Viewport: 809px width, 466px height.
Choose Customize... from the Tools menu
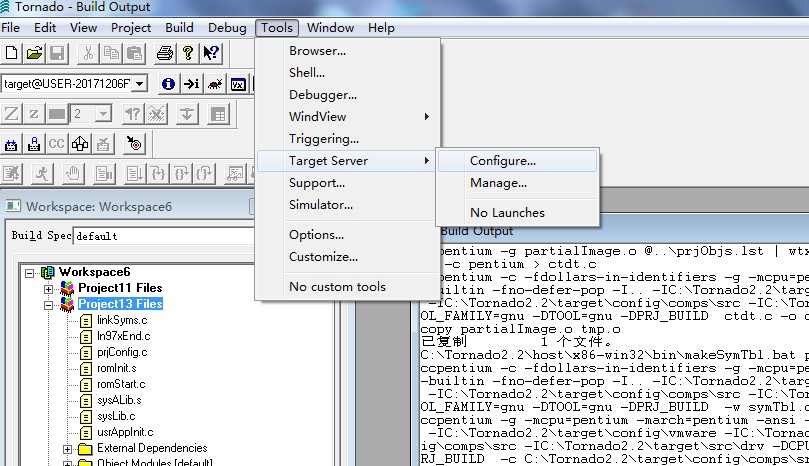(x=347, y=257)
